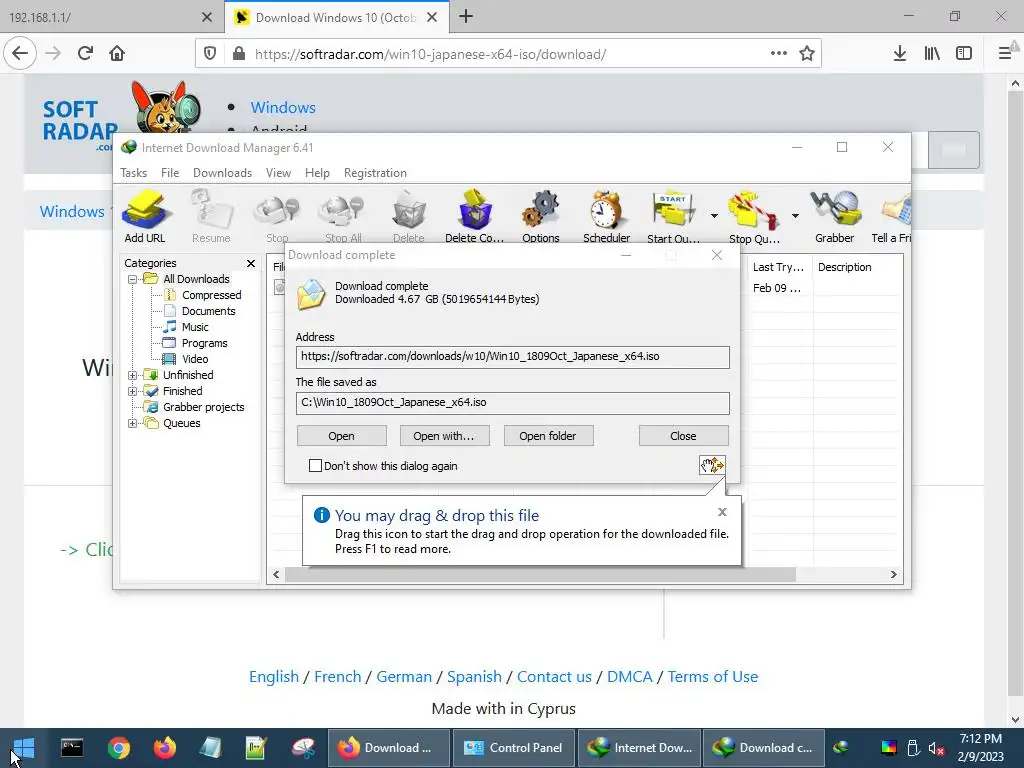Screen dimensions: 1024x768
Task: Open page actions three-dots menu
Action: (778, 53)
